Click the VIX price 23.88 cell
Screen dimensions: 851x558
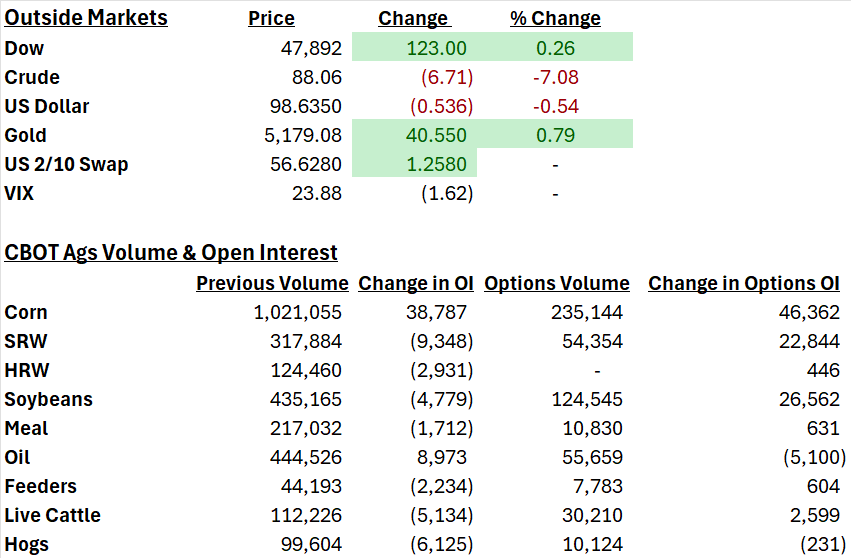[317, 193]
